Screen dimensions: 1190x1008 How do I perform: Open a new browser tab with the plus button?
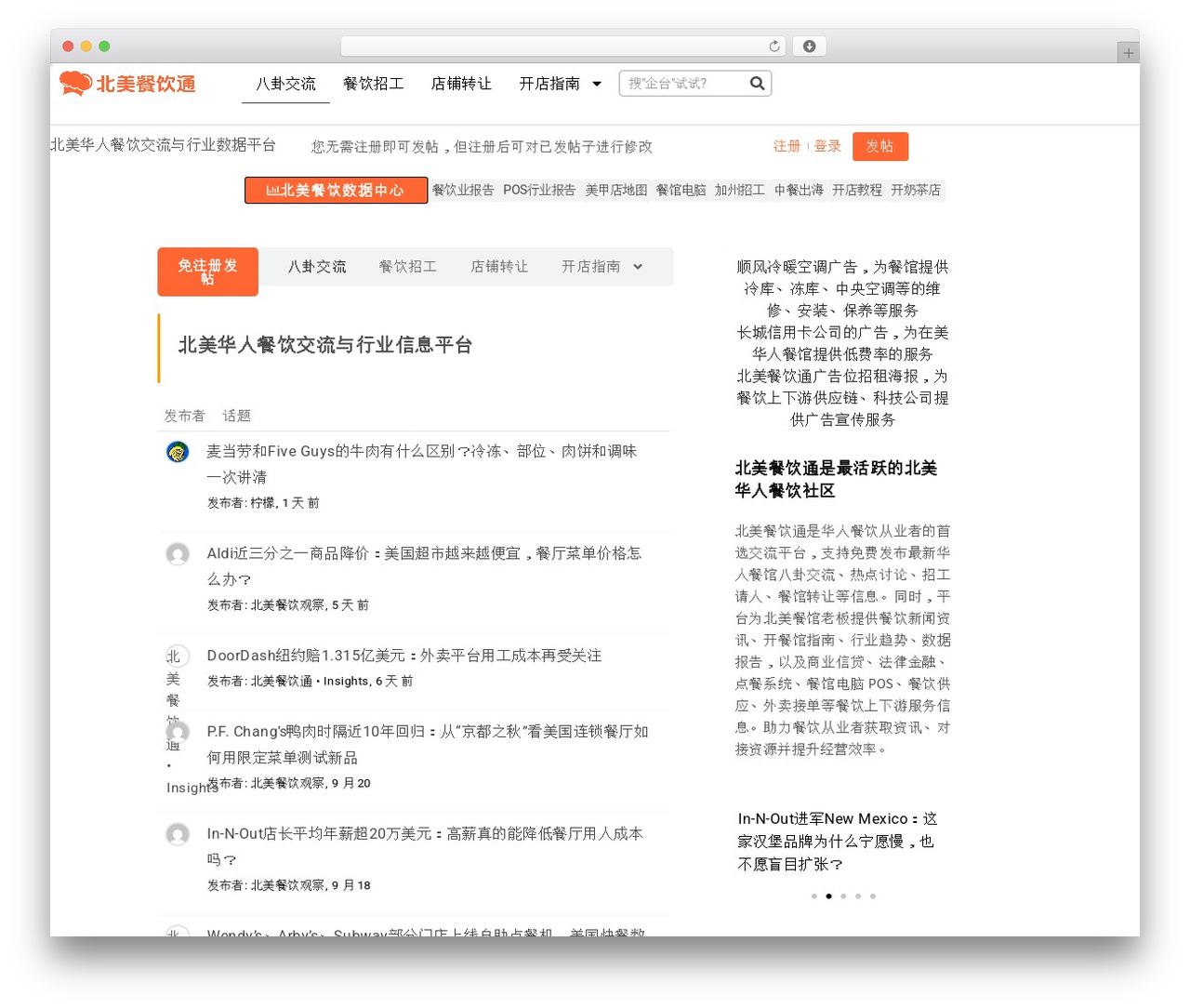tap(1128, 53)
